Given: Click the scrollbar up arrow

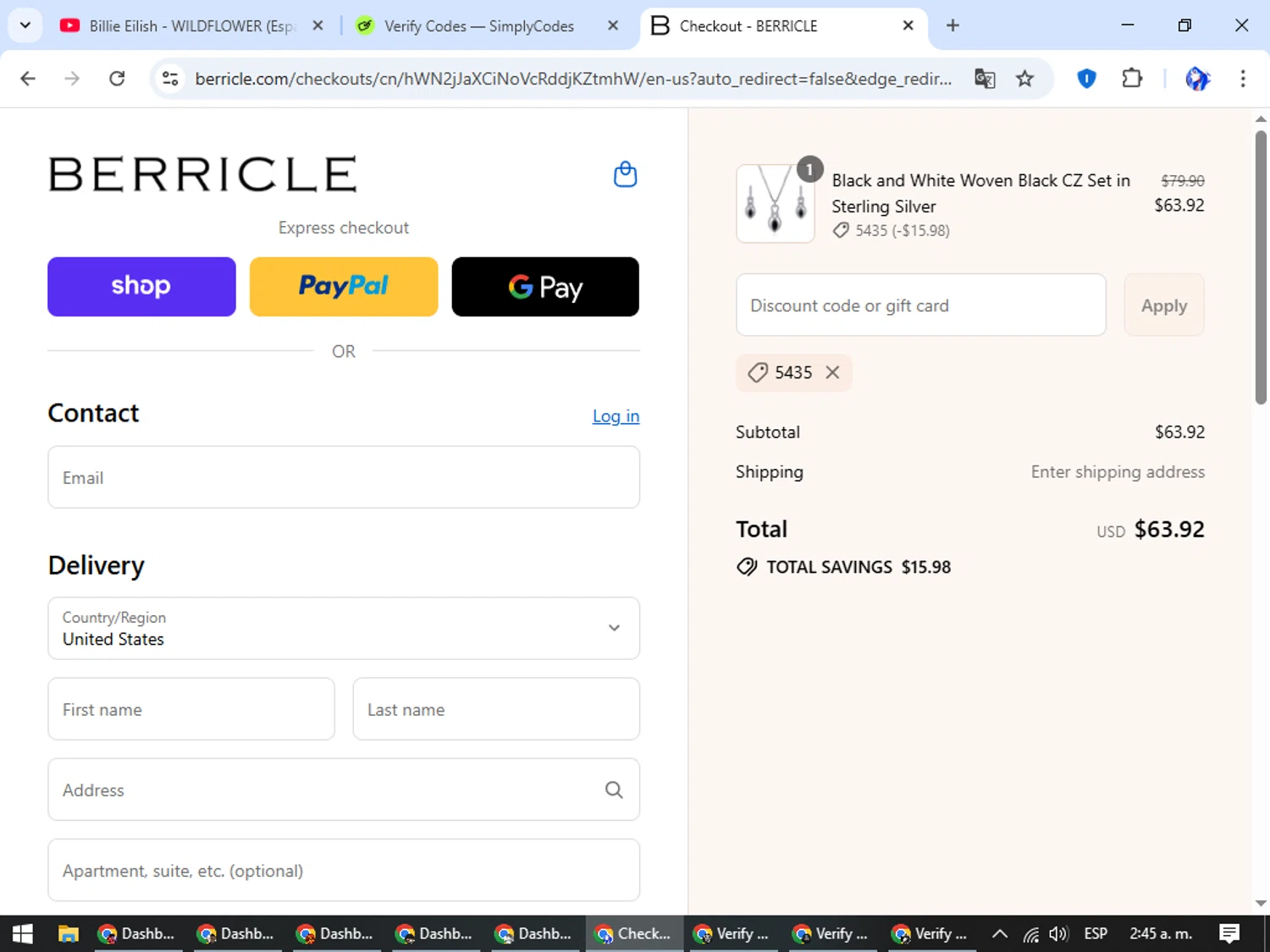Looking at the screenshot, I should (1261, 118).
